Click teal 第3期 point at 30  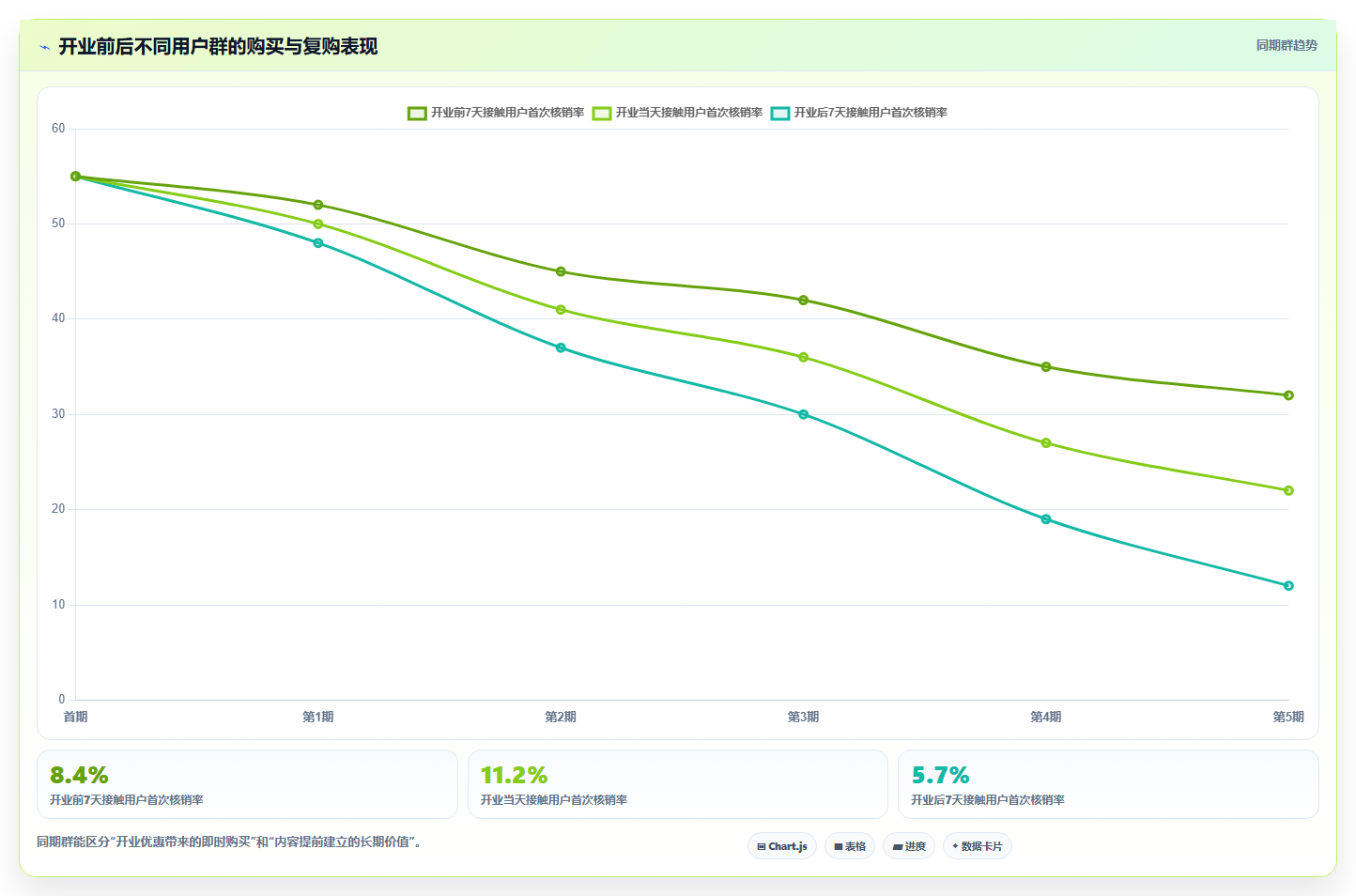click(803, 414)
